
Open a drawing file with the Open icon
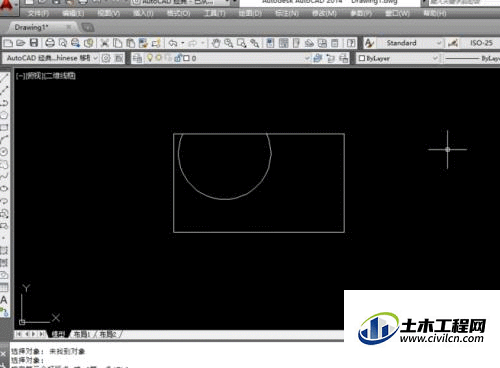pyautogui.click(x=21, y=43)
